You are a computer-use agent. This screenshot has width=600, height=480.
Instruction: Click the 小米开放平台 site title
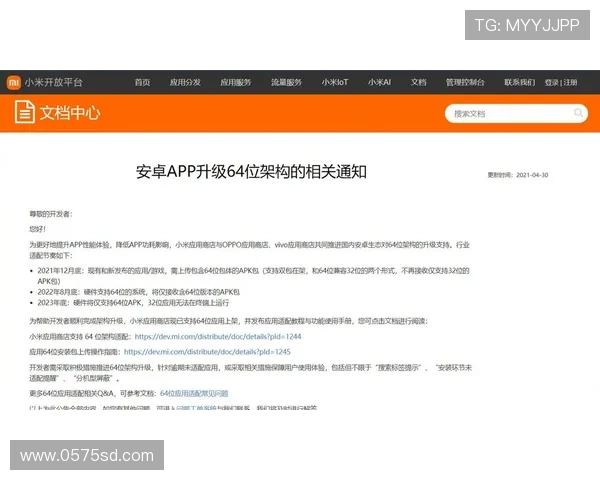pyautogui.click(x=54, y=82)
